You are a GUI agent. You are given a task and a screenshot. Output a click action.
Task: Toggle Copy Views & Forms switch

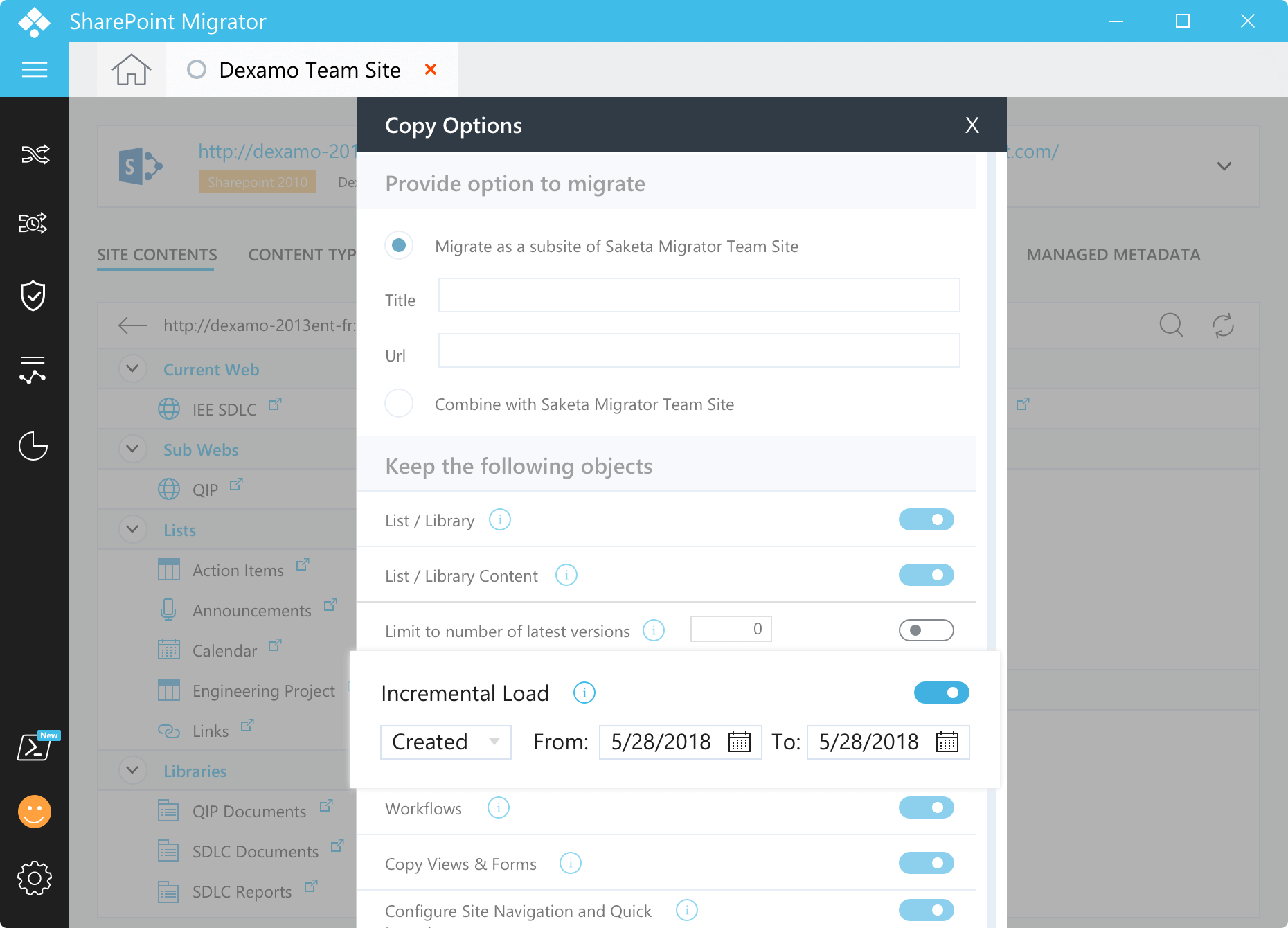[927, 863]
